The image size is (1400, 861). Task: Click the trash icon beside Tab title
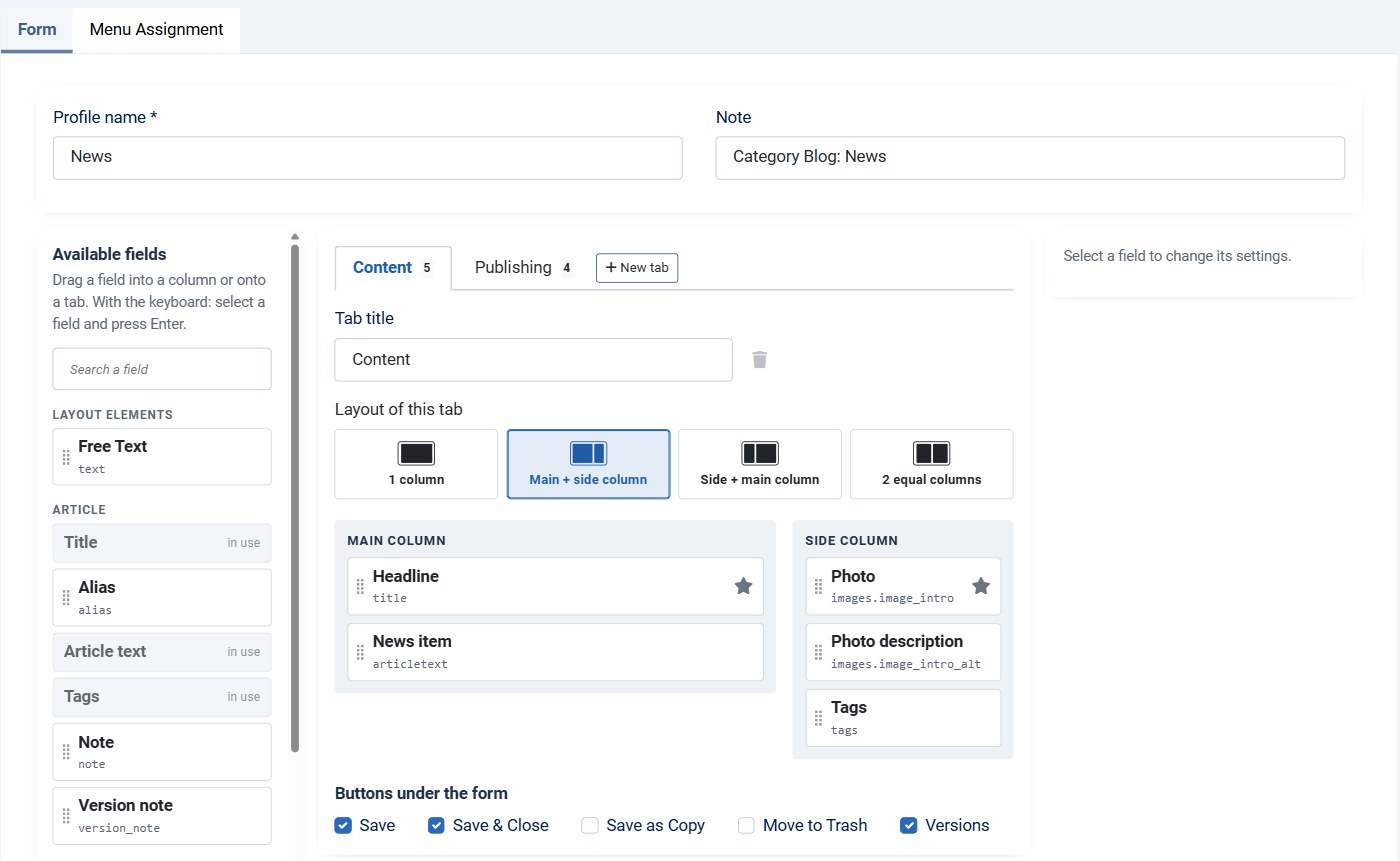(760, 359)
